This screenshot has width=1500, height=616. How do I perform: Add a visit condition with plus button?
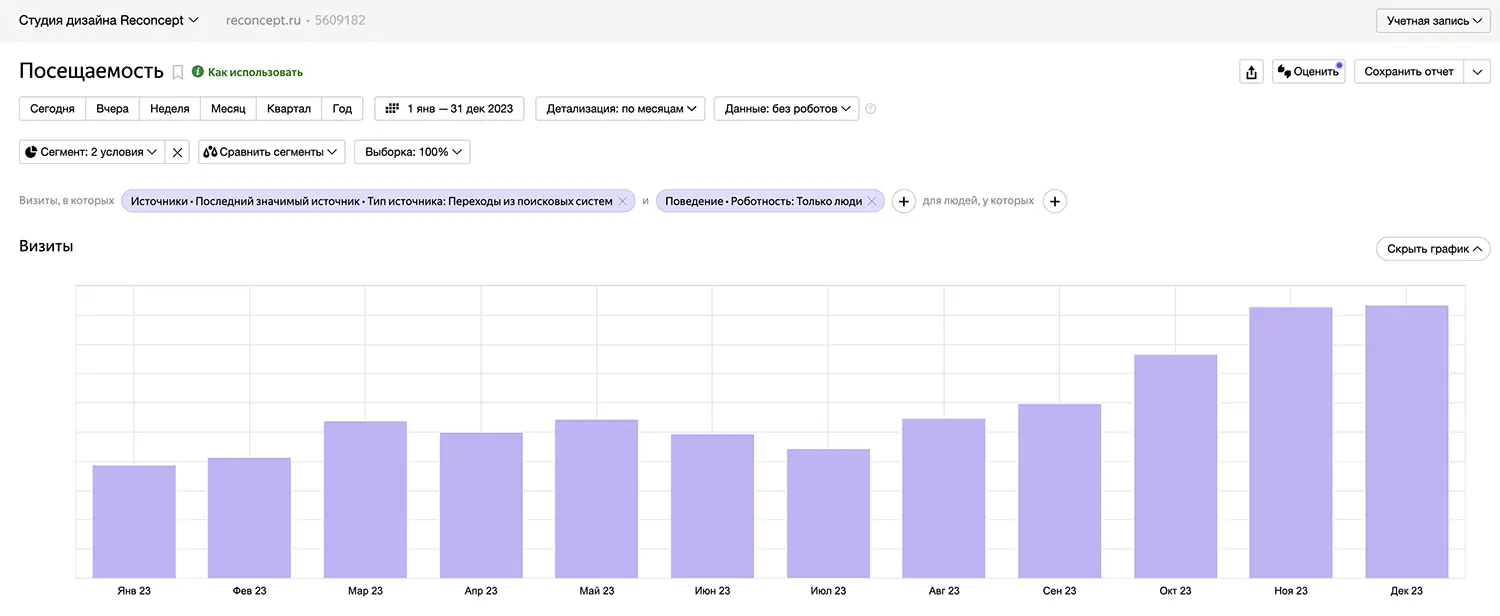pyautogui.click(x=903, y=201)
